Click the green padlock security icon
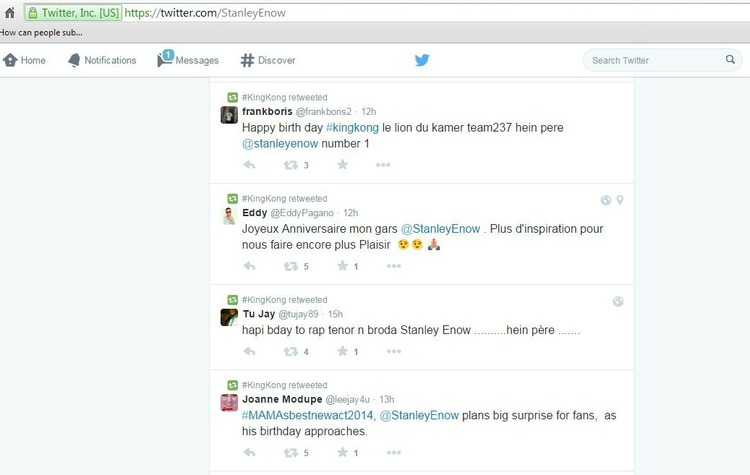This screenshot has height=475, width=750. pos(33,13)
